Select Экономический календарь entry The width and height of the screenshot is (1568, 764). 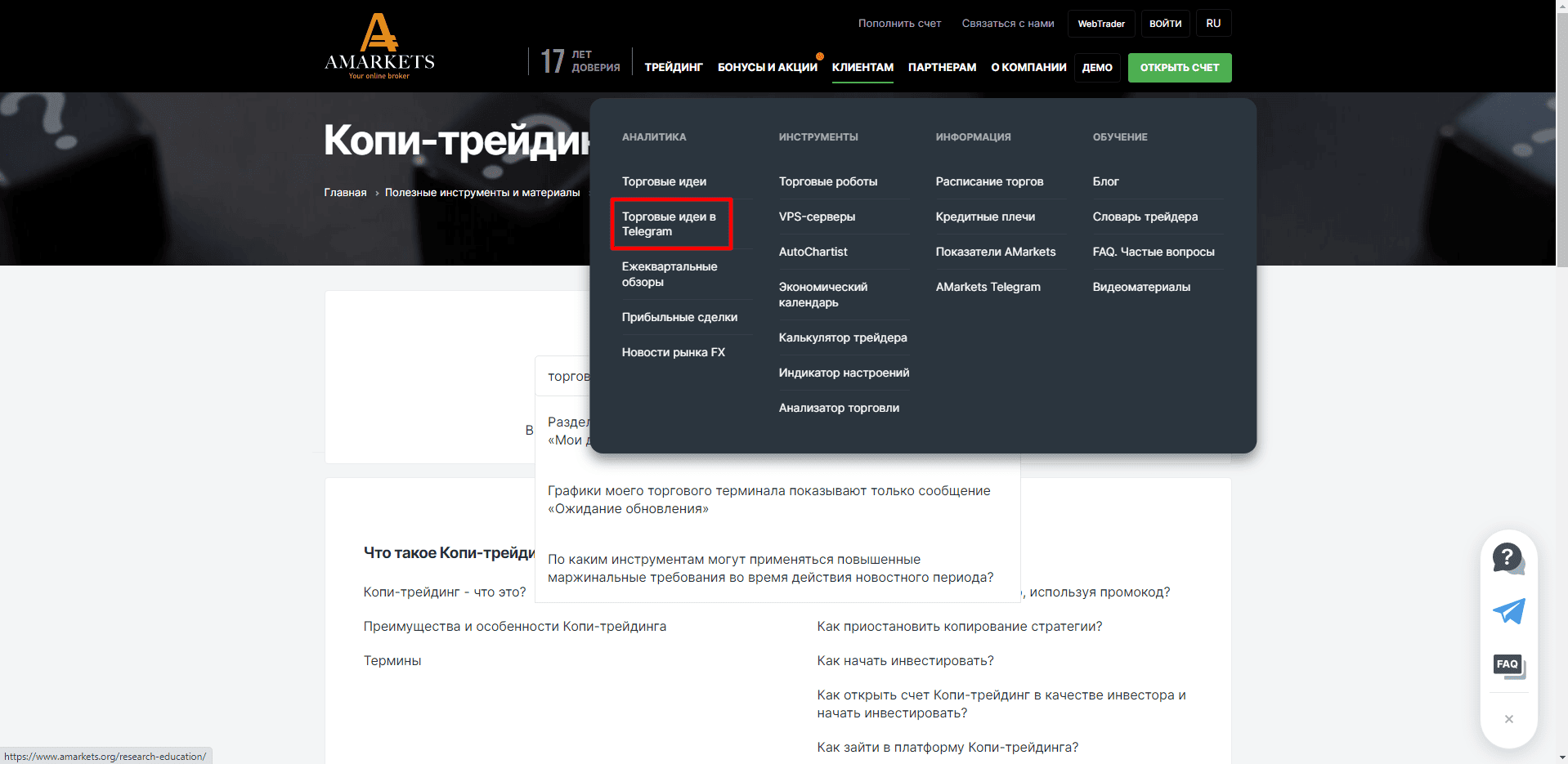click(823, 294)
